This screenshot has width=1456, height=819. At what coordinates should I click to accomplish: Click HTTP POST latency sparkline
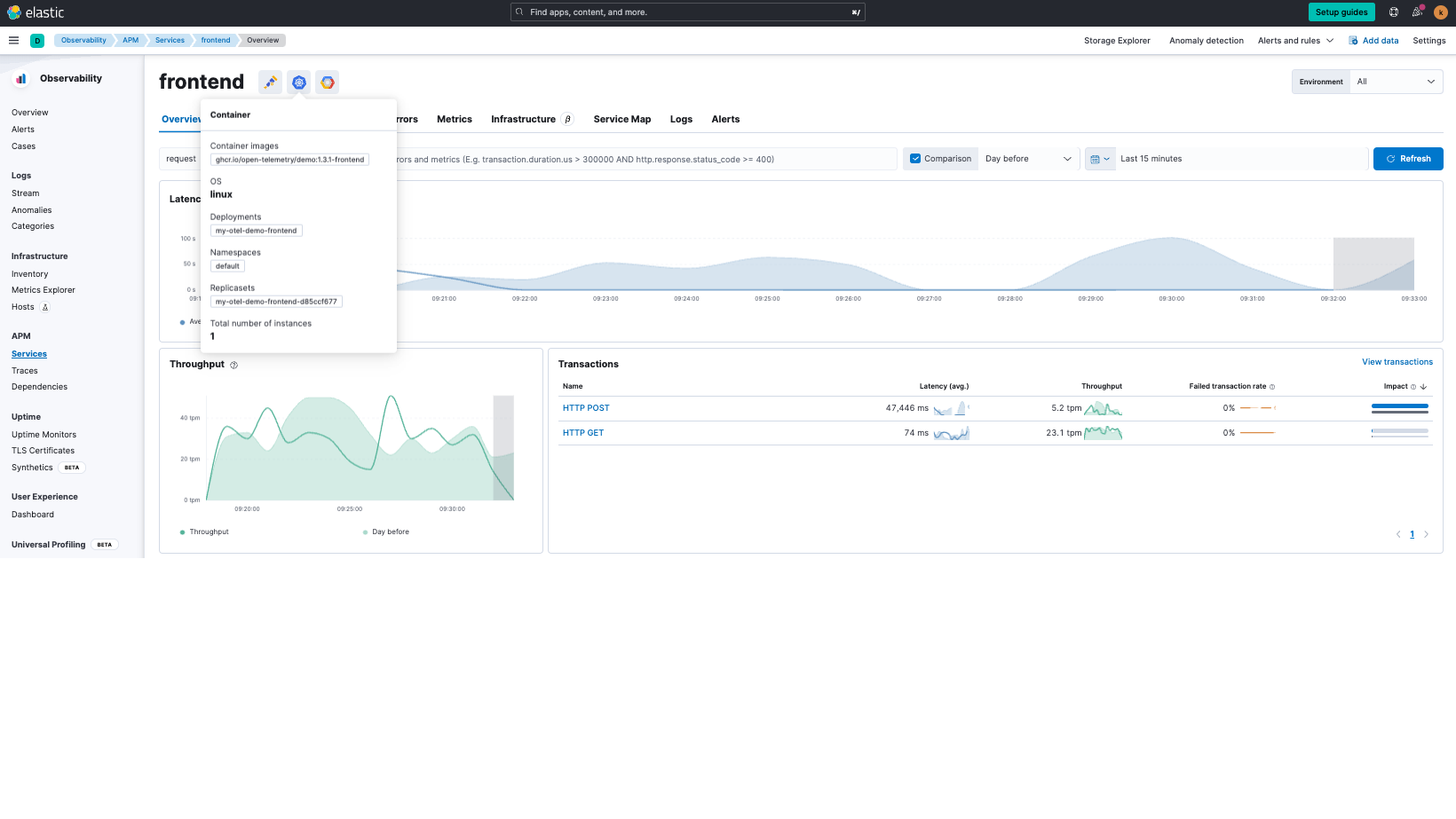[x=951, y=408]
